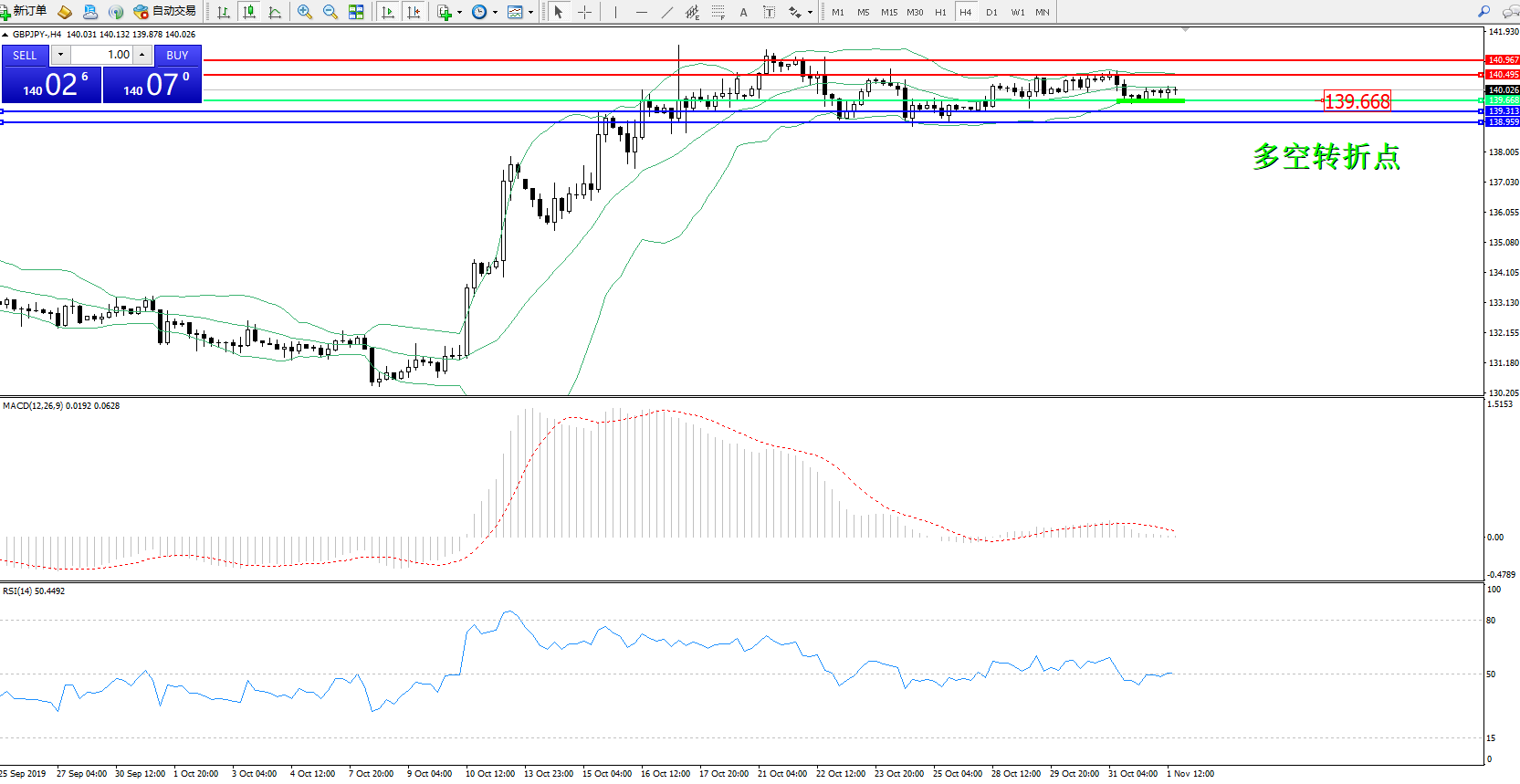Switch chart to bar chart mode
The height and width of the screenshot is (784, 1520).
(x=224, y=12)
